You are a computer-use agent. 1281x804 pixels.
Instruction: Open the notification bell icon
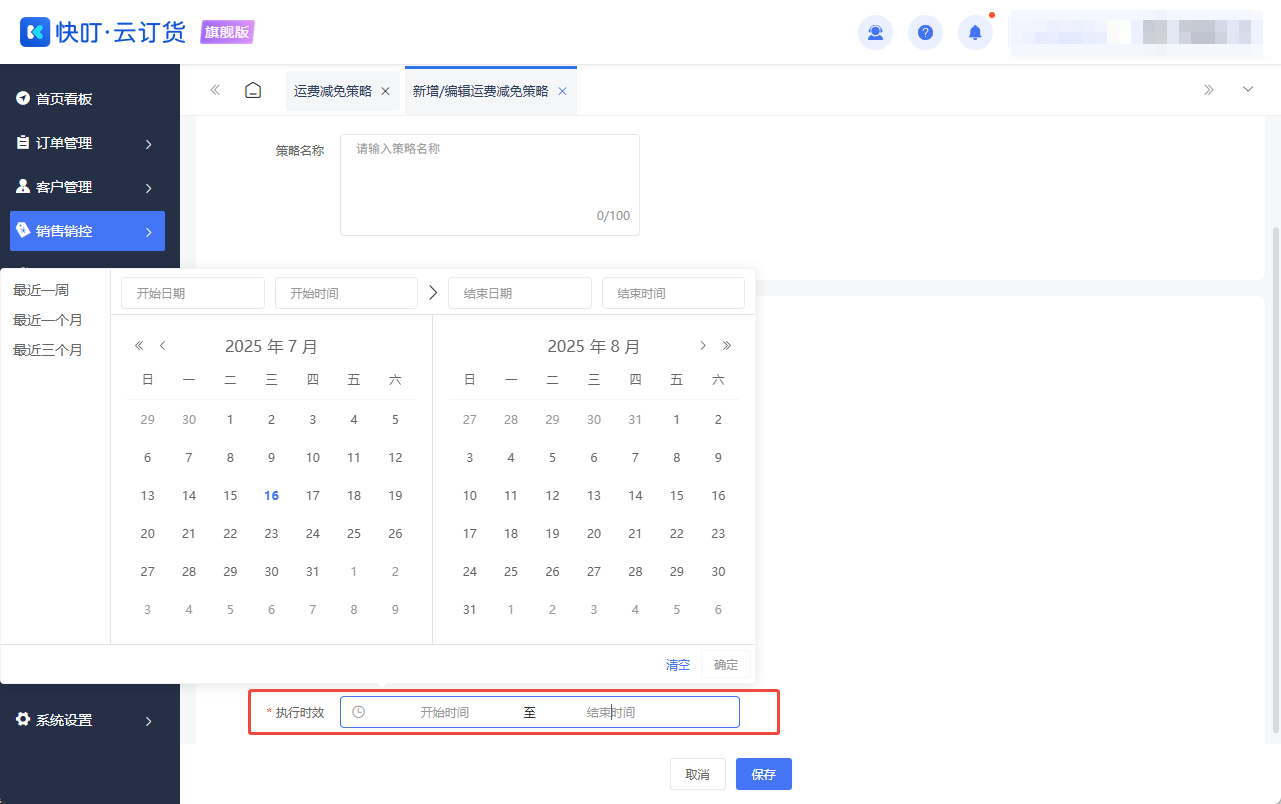point(975,32)
